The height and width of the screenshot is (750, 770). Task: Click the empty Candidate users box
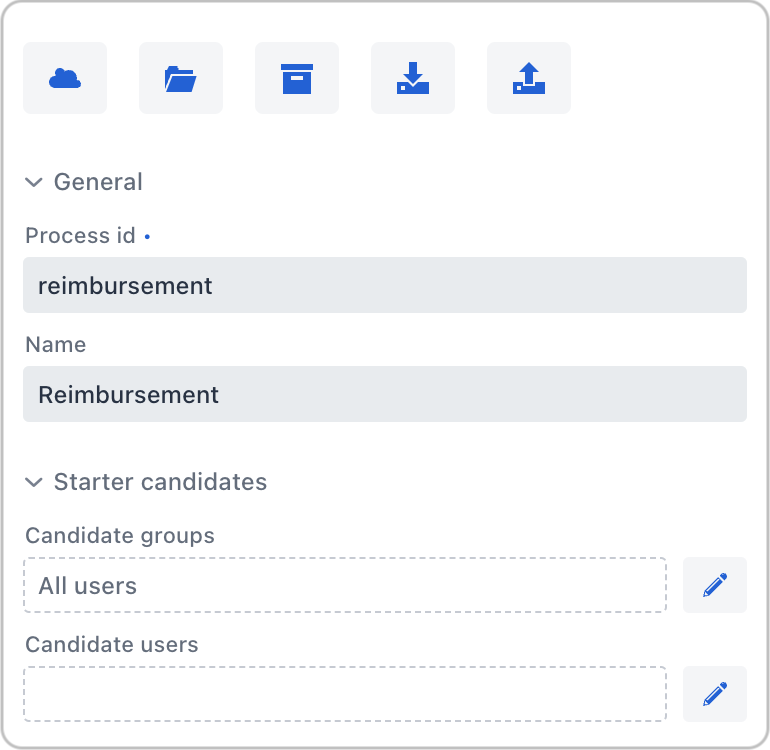(345, 694)
